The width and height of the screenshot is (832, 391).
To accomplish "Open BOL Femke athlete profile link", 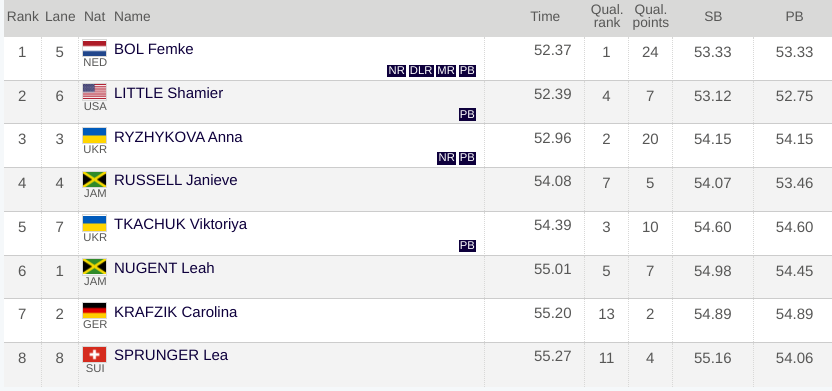I will (153, 49).
